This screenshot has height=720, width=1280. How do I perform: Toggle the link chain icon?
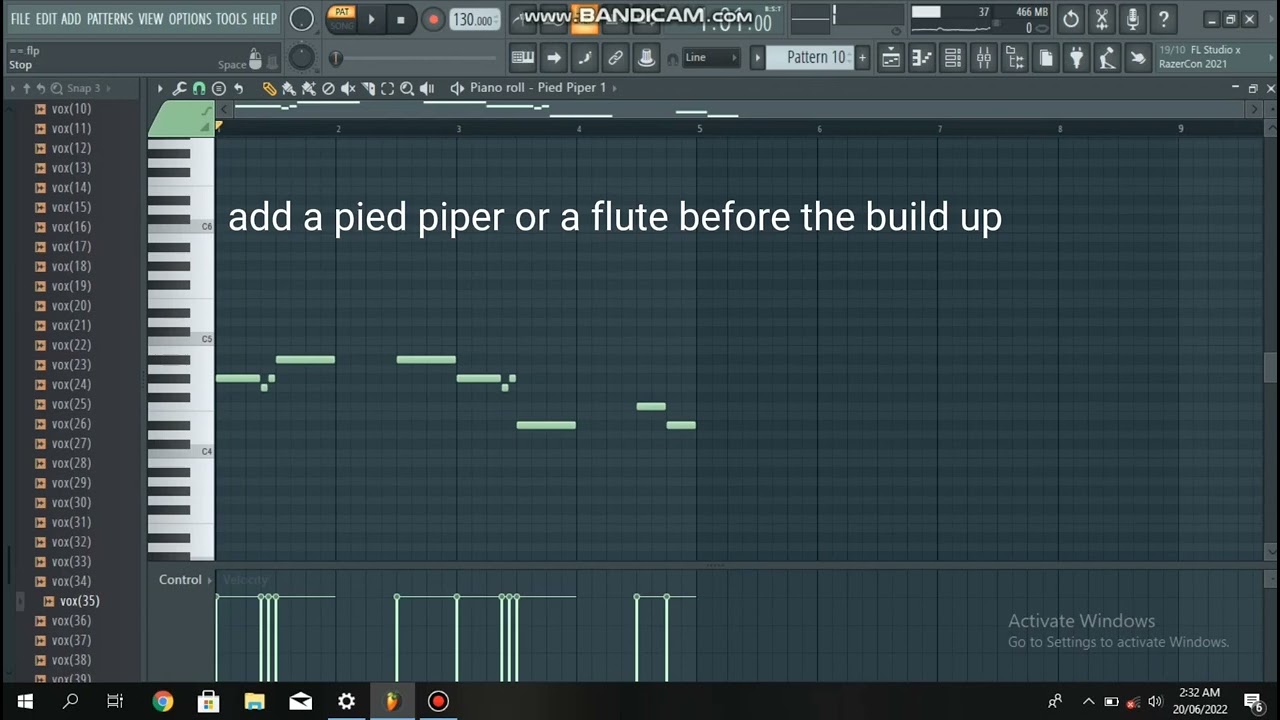pos(615,58)
